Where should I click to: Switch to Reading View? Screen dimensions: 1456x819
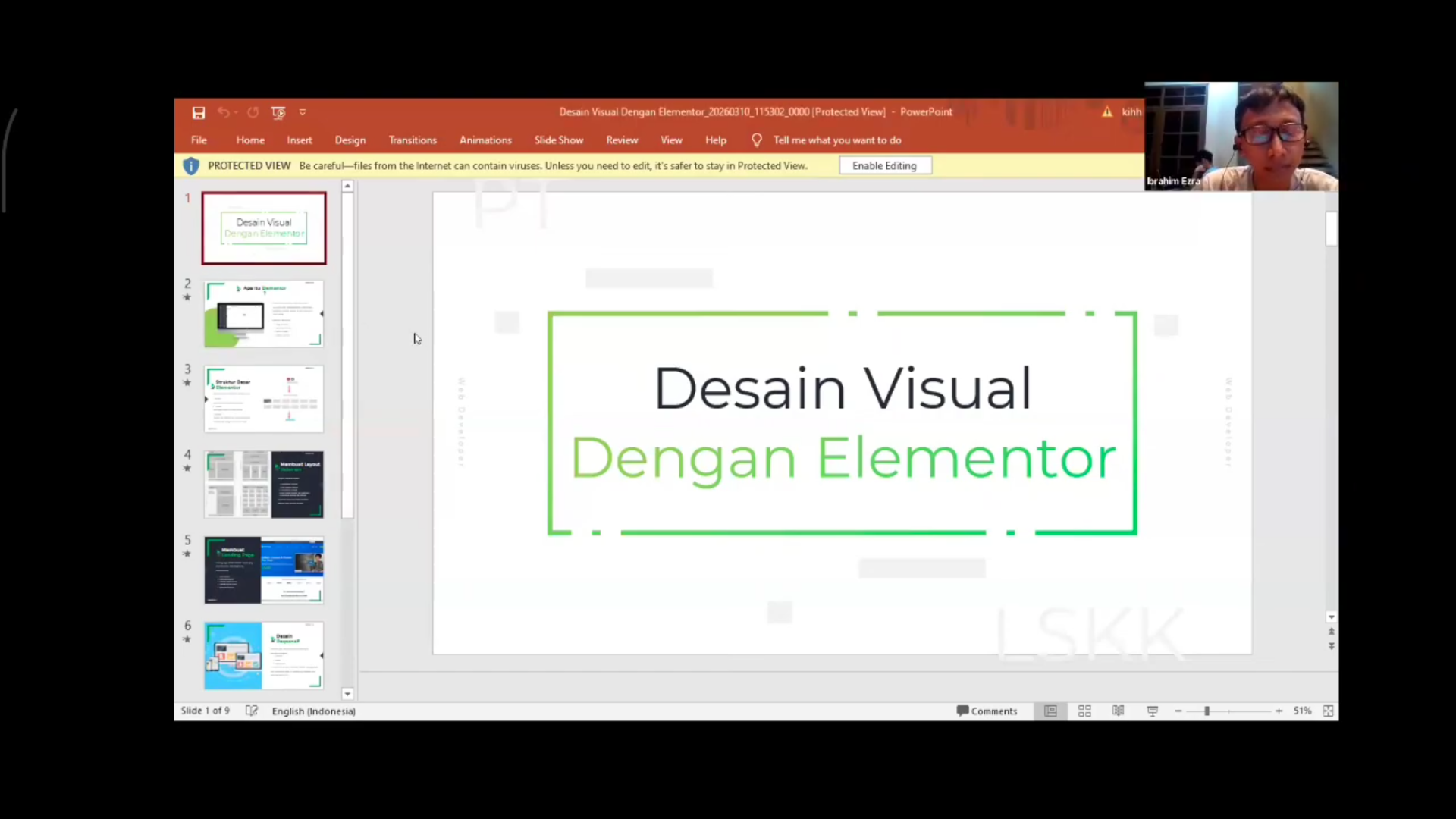pos(1118,711)
